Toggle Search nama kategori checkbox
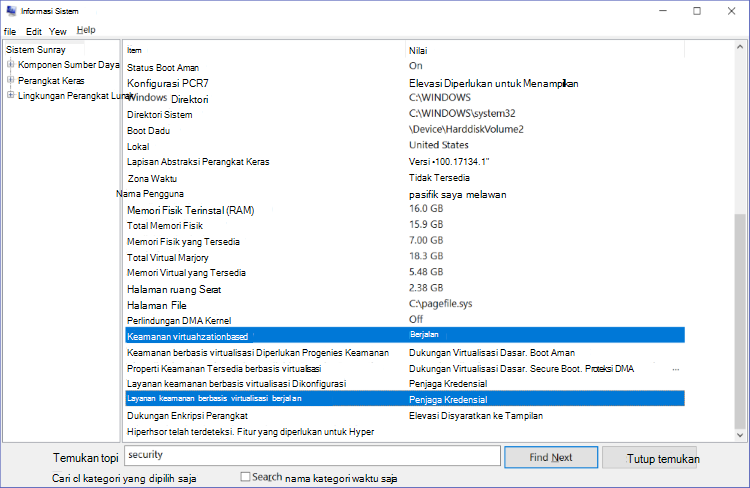This screenshot has height=488, width=750. coord(245,477)
